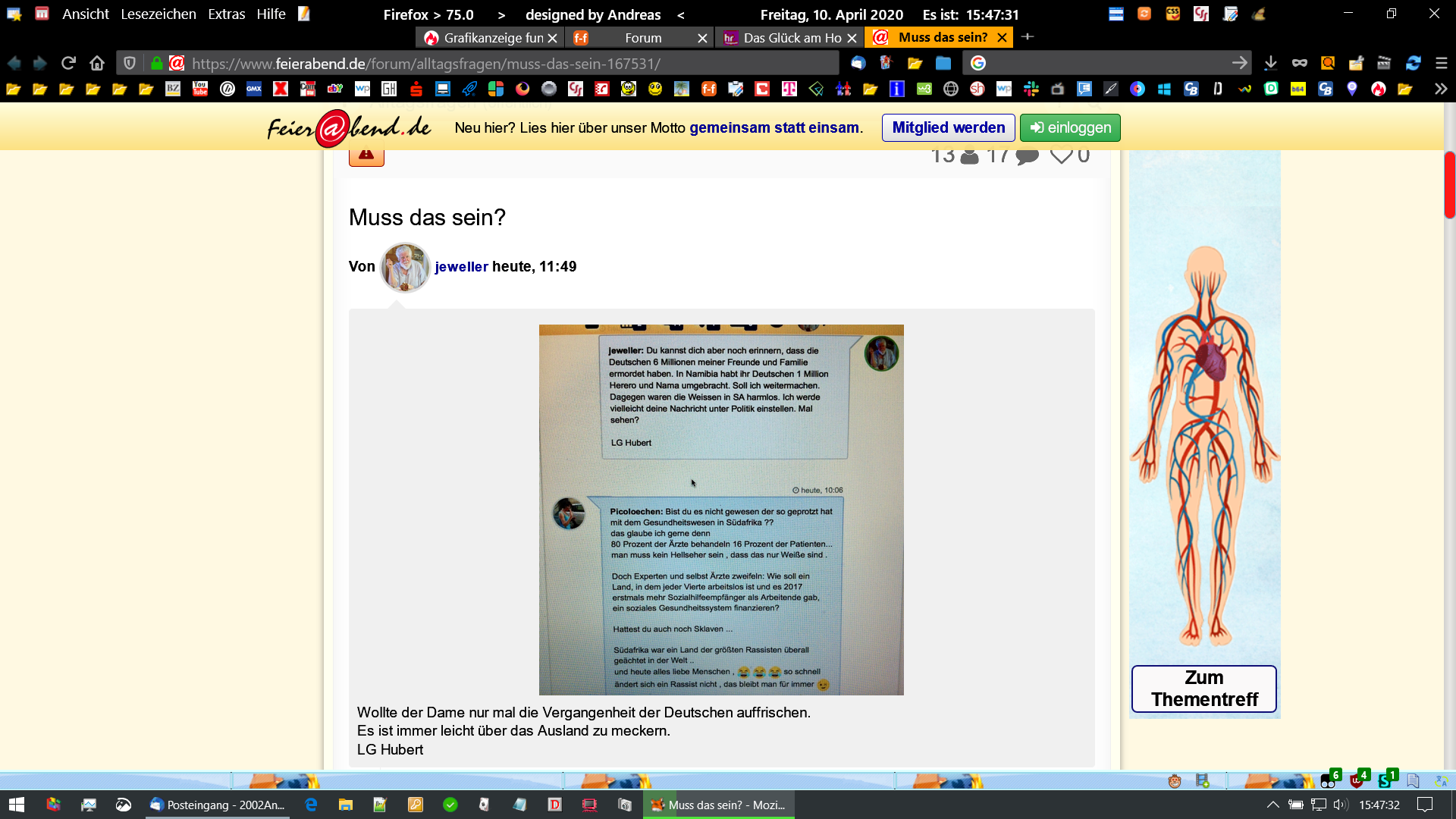Go to the browser home page
The height and width of the screenshot is (819, 1456).
click(x=96, y=63)
